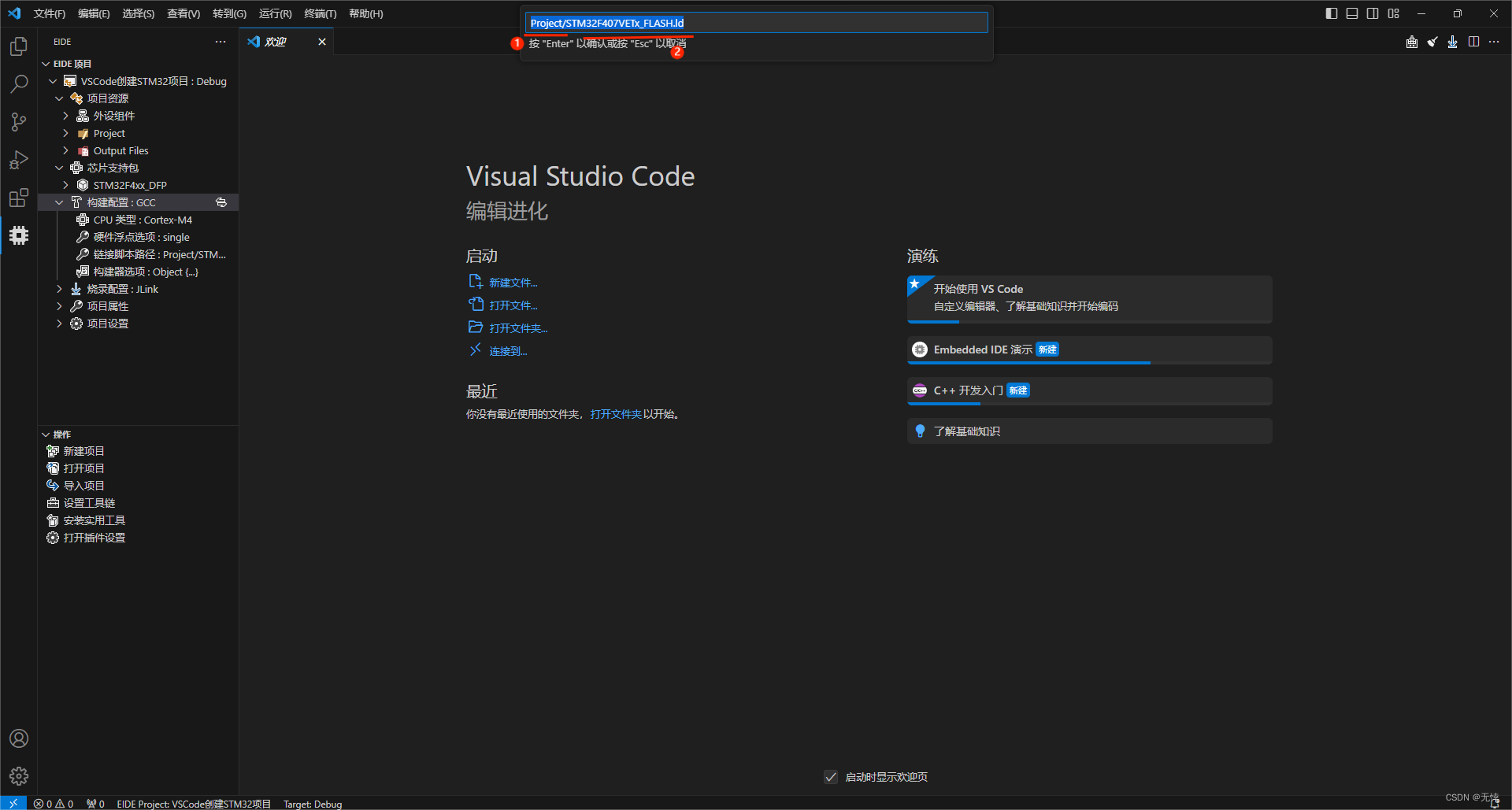Click the EIDE panel more actions ellipsis
The width and height of the screenshot is (1512, 810).
tap(220, 42)
